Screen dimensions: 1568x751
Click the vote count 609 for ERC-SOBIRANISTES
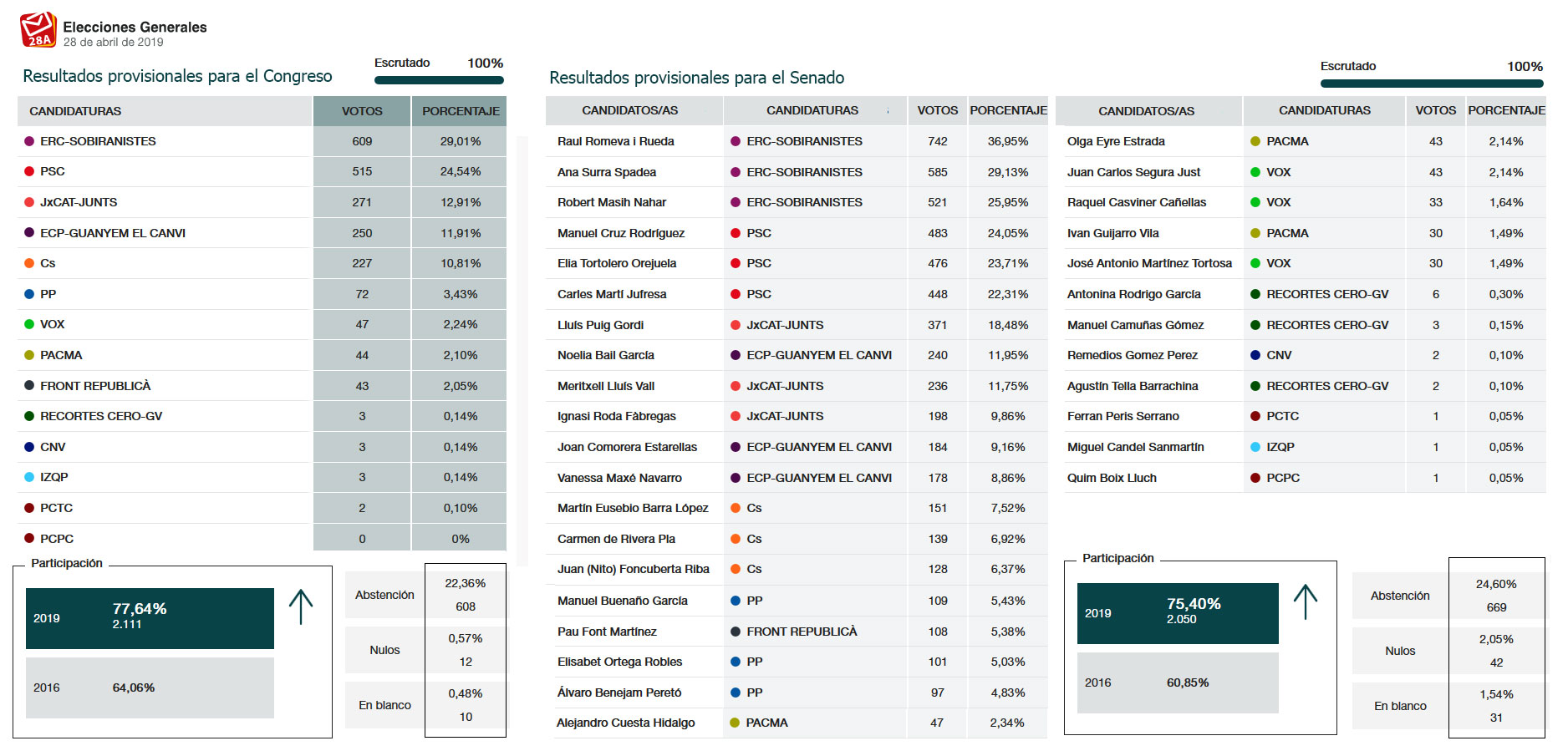(x=362, y=141)
